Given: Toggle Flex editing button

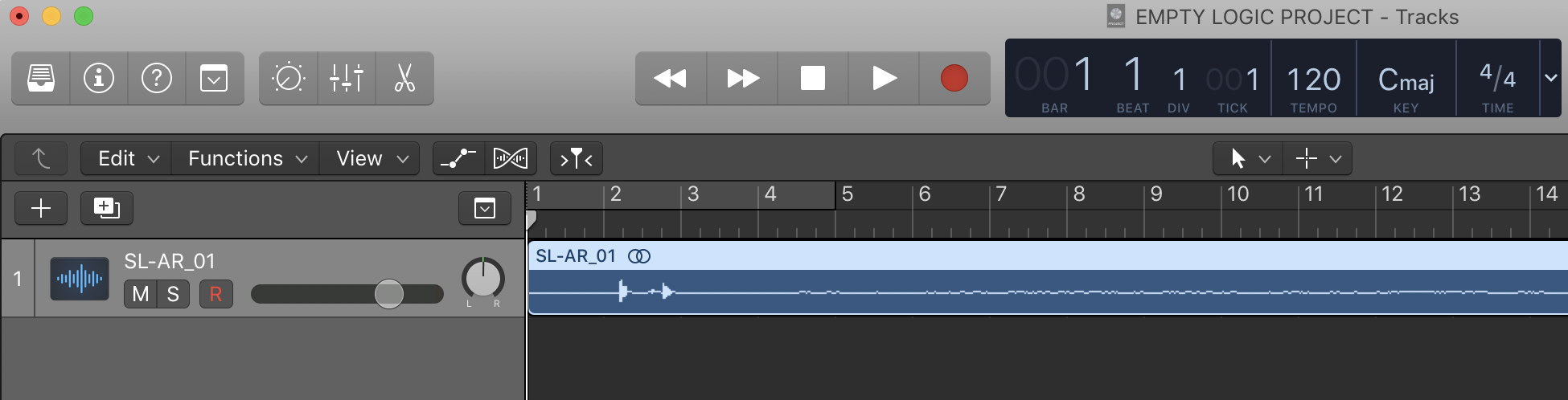Looking at the screenshot, I should [511, 158].
